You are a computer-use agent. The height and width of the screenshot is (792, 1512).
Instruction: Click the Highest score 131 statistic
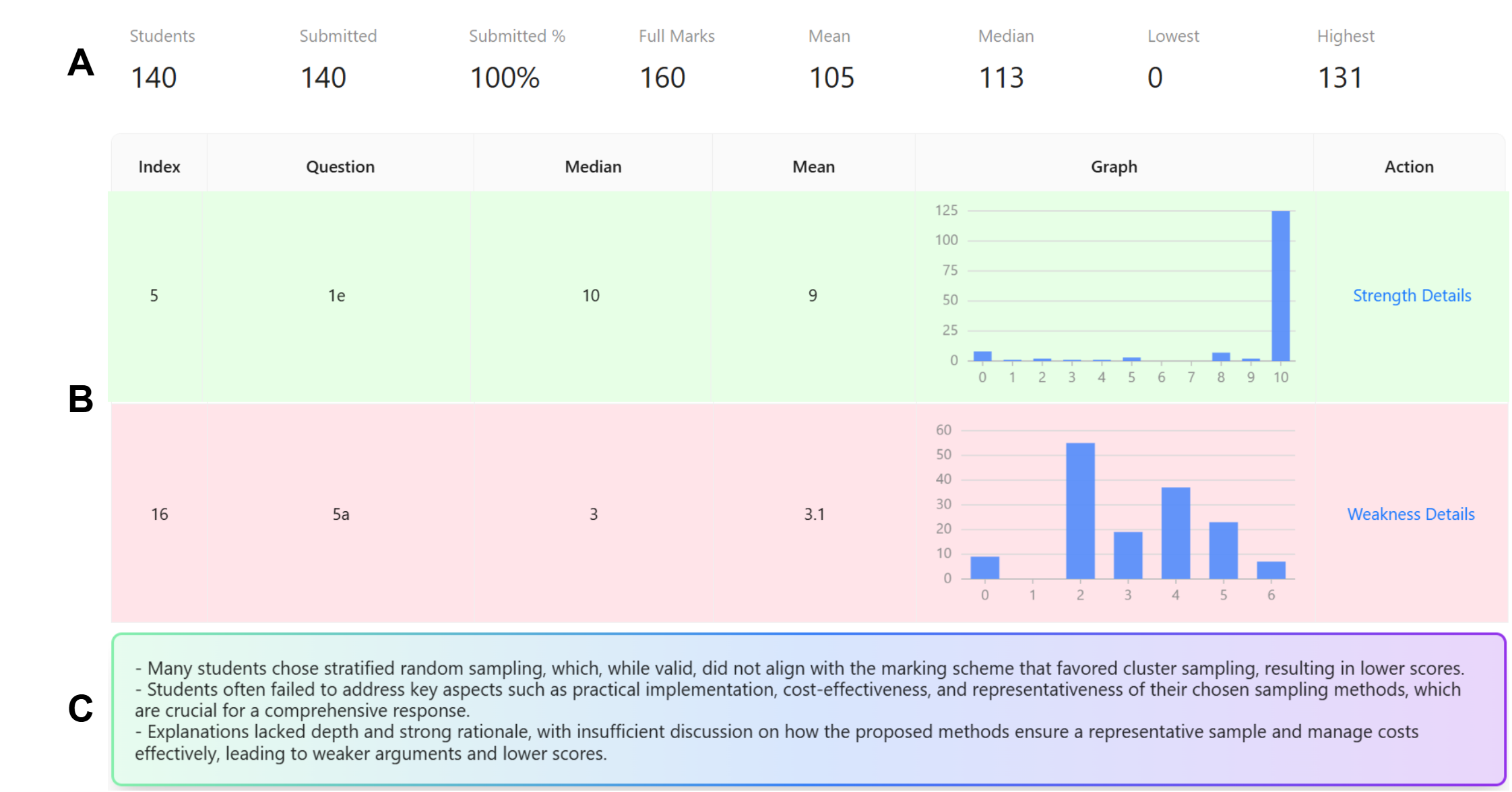pos(1340,77)
